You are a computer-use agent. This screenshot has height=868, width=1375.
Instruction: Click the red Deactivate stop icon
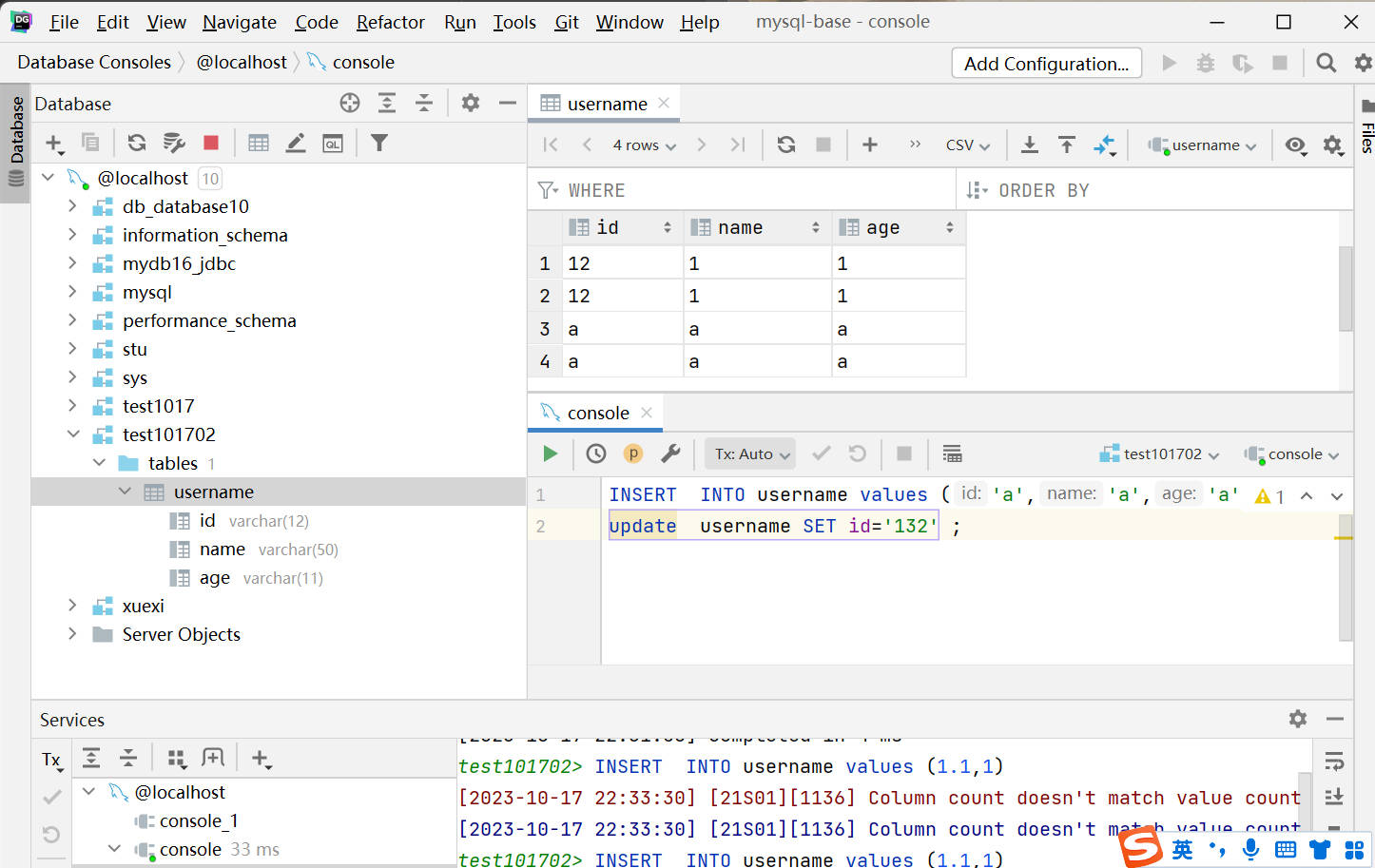(211, 143)
